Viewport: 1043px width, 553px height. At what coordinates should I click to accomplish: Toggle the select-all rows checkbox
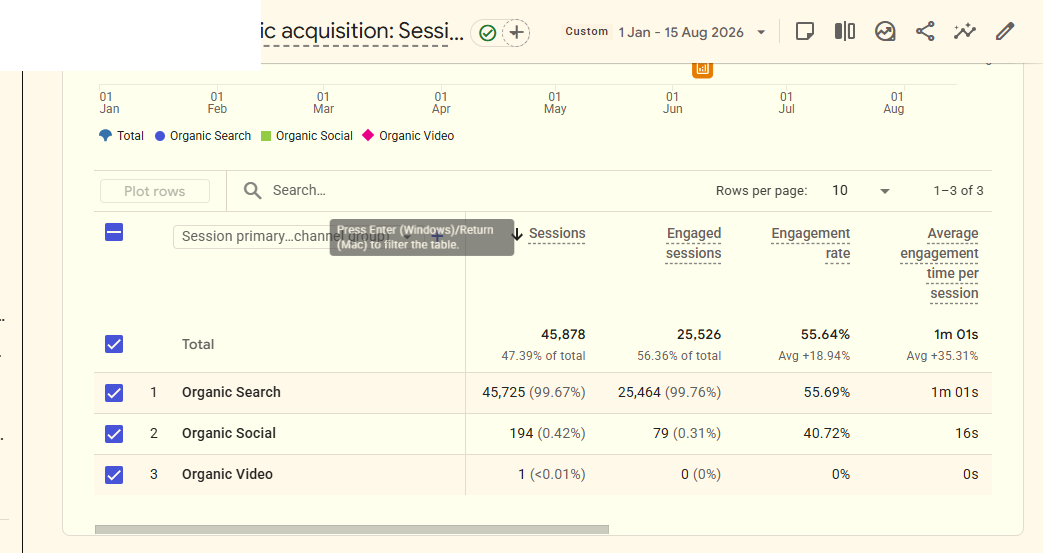coord(114,232)
